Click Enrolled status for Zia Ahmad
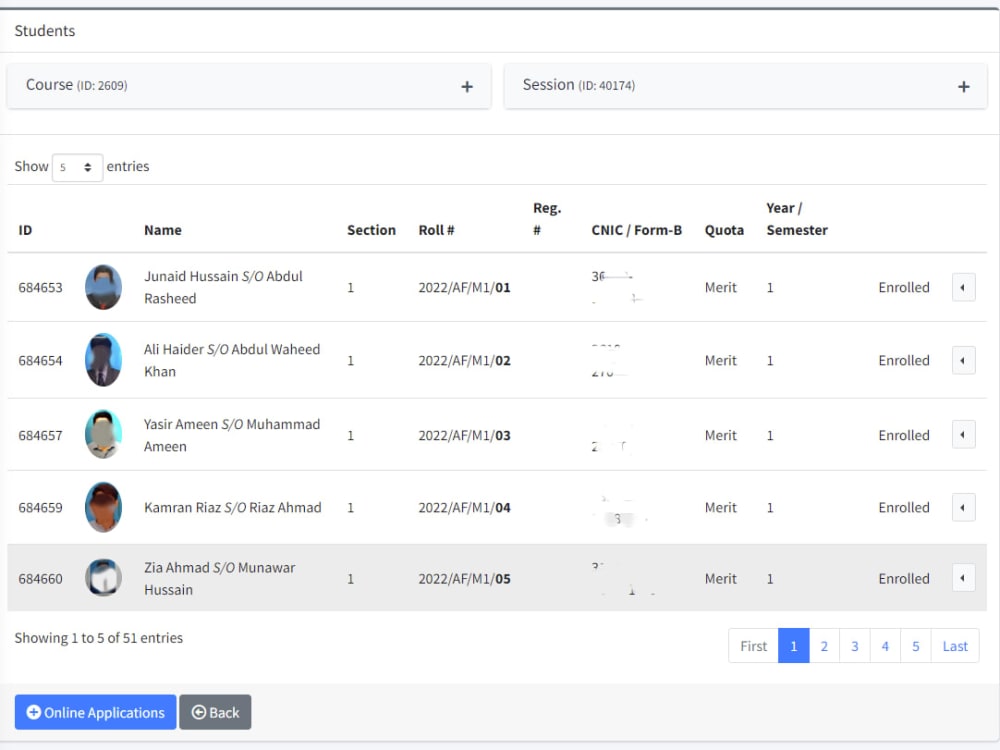1000x750 pixels. [x=904, y=579]
